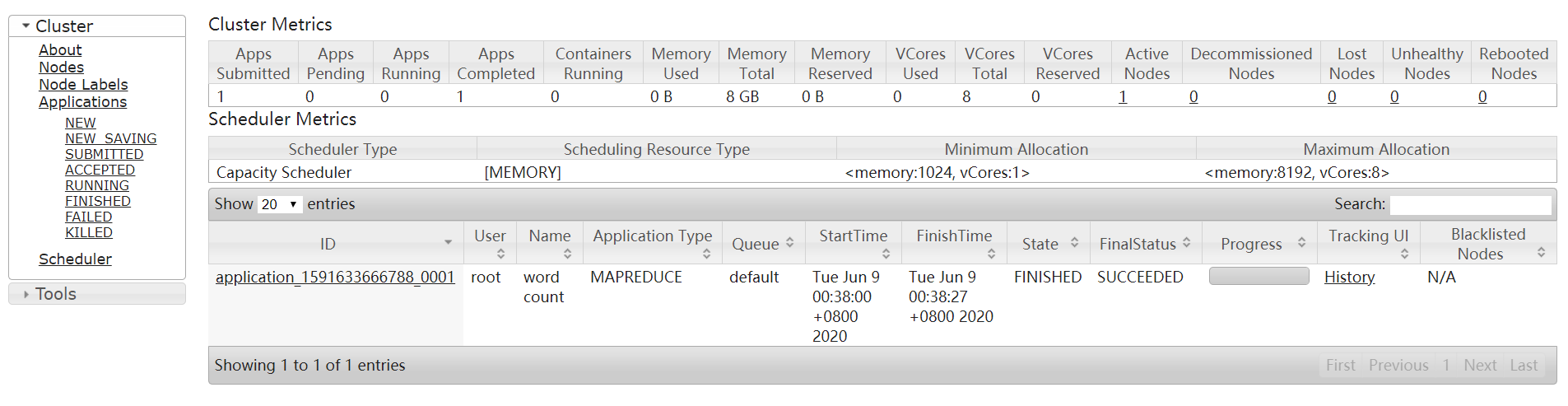Open the Node Labels page
This screenshot has height=406, width=1568.
tap(83, 85)
